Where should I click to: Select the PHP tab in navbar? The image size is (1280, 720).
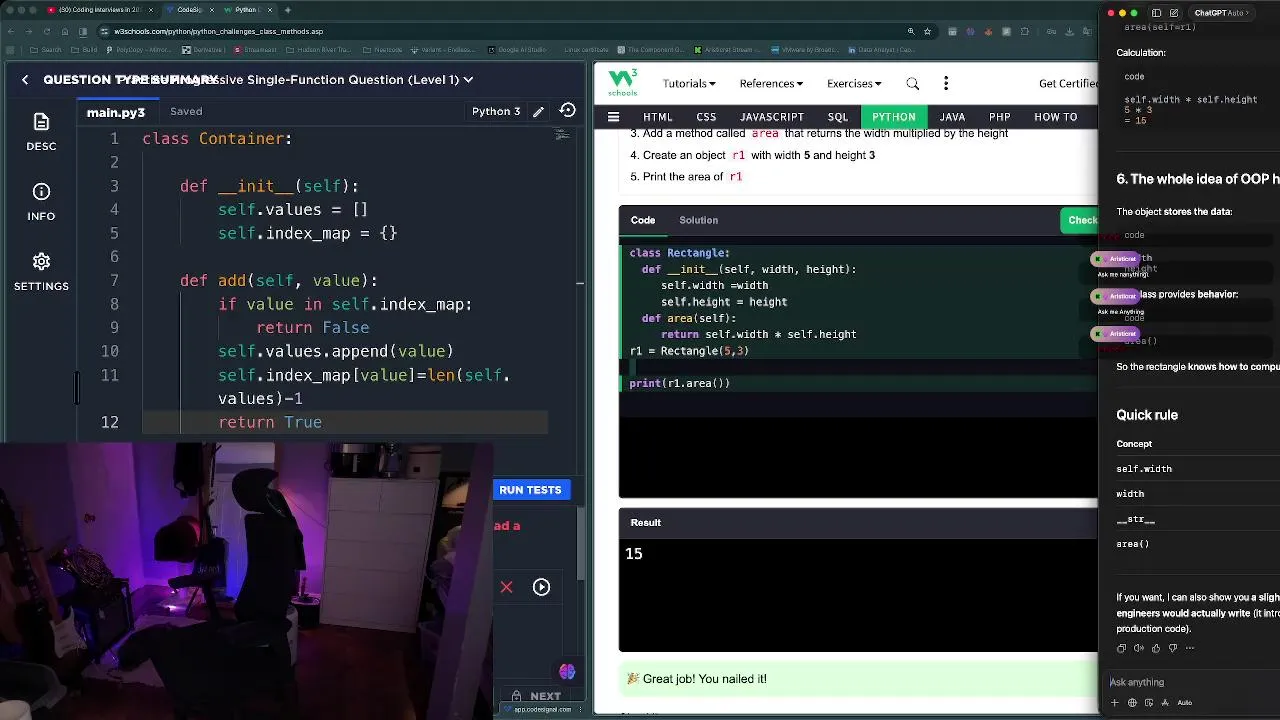point(999,117)
